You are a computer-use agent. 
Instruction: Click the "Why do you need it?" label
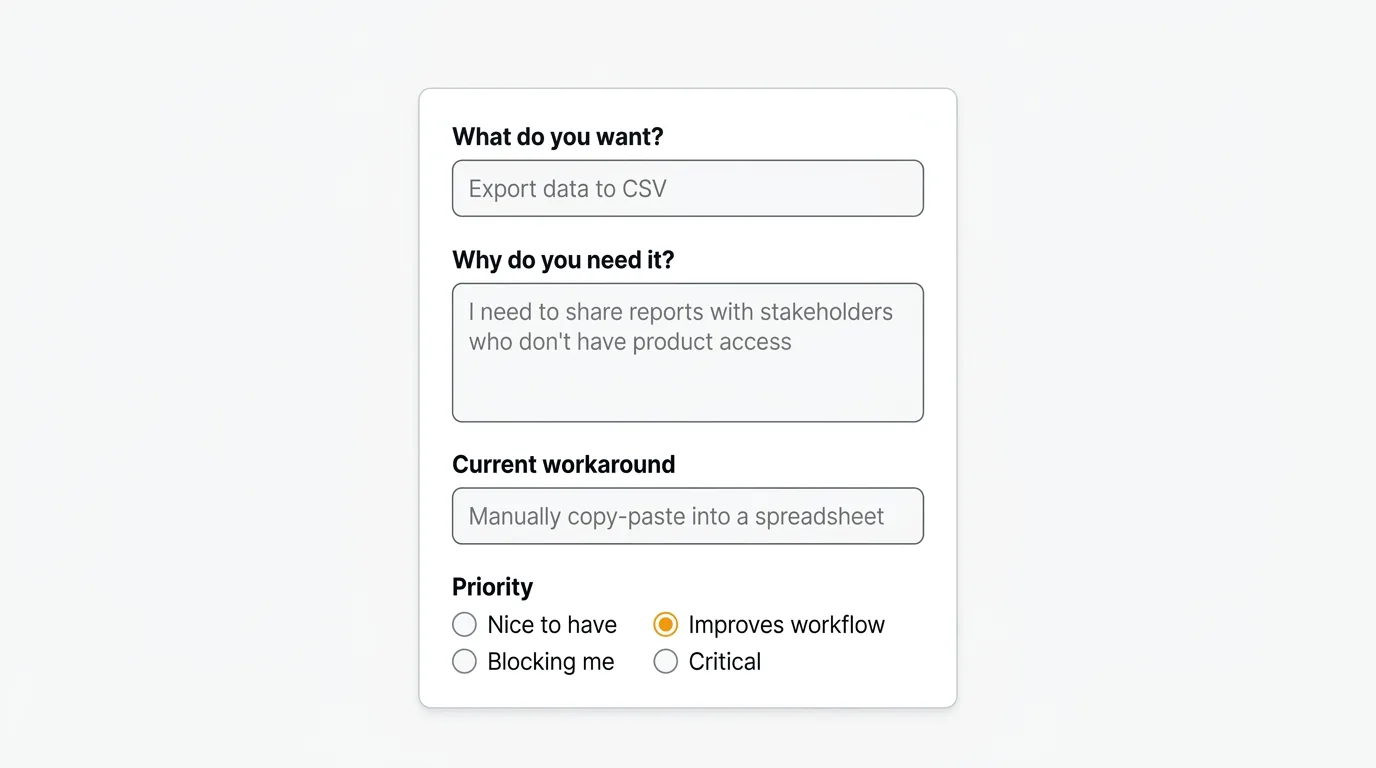click(563, 260)
